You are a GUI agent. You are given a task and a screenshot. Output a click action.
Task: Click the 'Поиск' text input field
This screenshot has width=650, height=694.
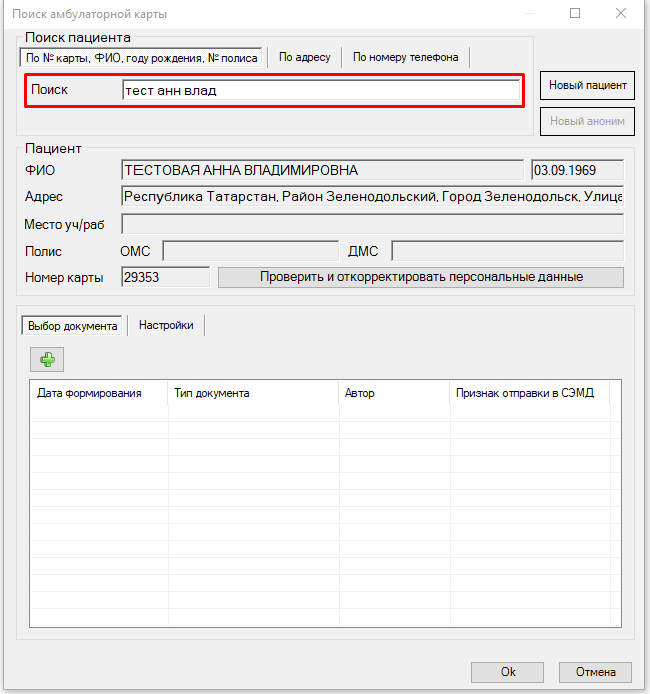point(320,91)
